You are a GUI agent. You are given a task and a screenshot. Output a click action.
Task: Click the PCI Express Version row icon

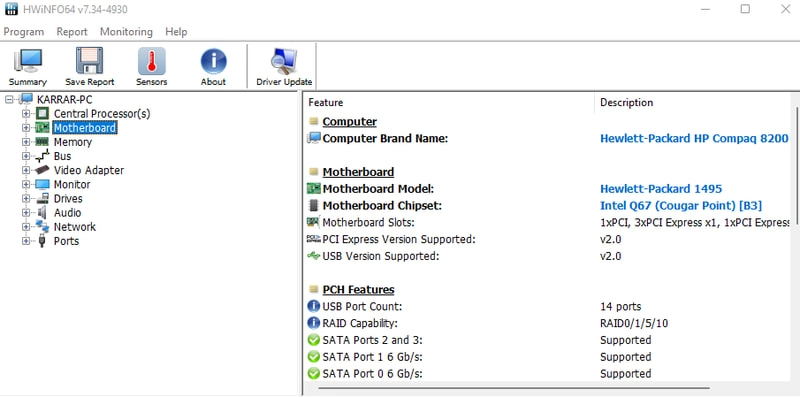(x=313, y=239)
